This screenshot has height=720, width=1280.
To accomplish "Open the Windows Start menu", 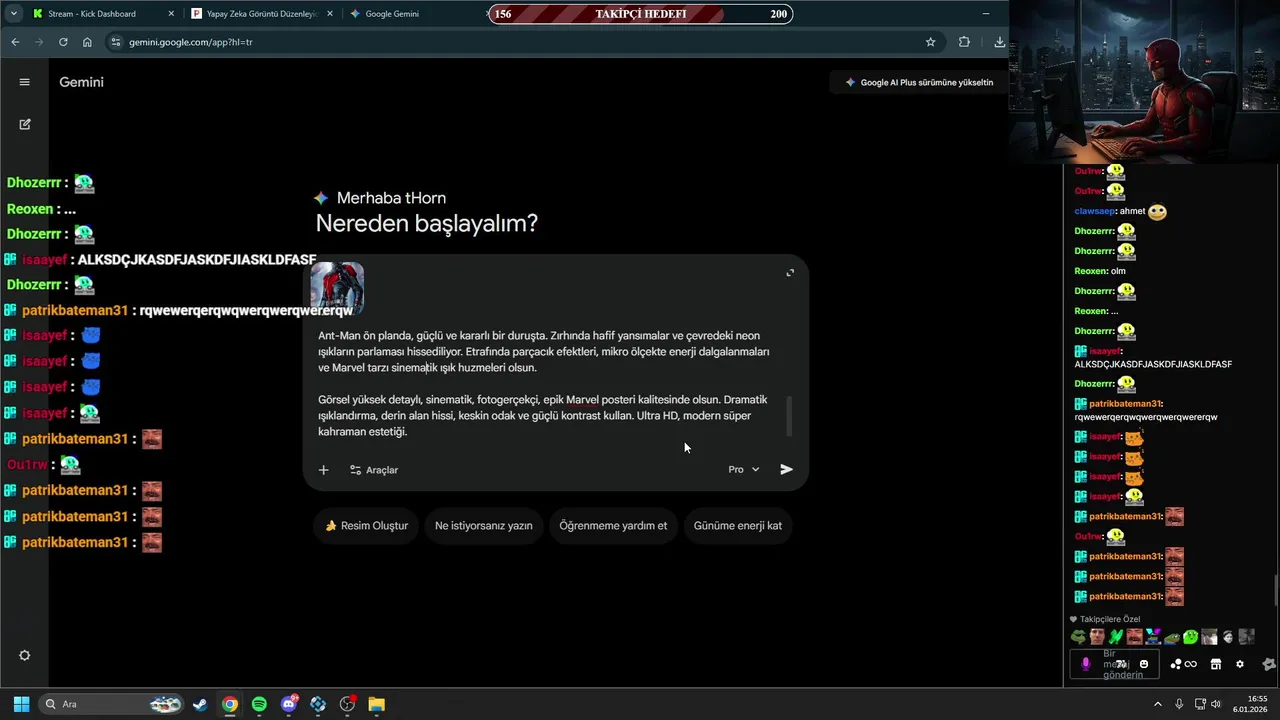I will [21, 704].
